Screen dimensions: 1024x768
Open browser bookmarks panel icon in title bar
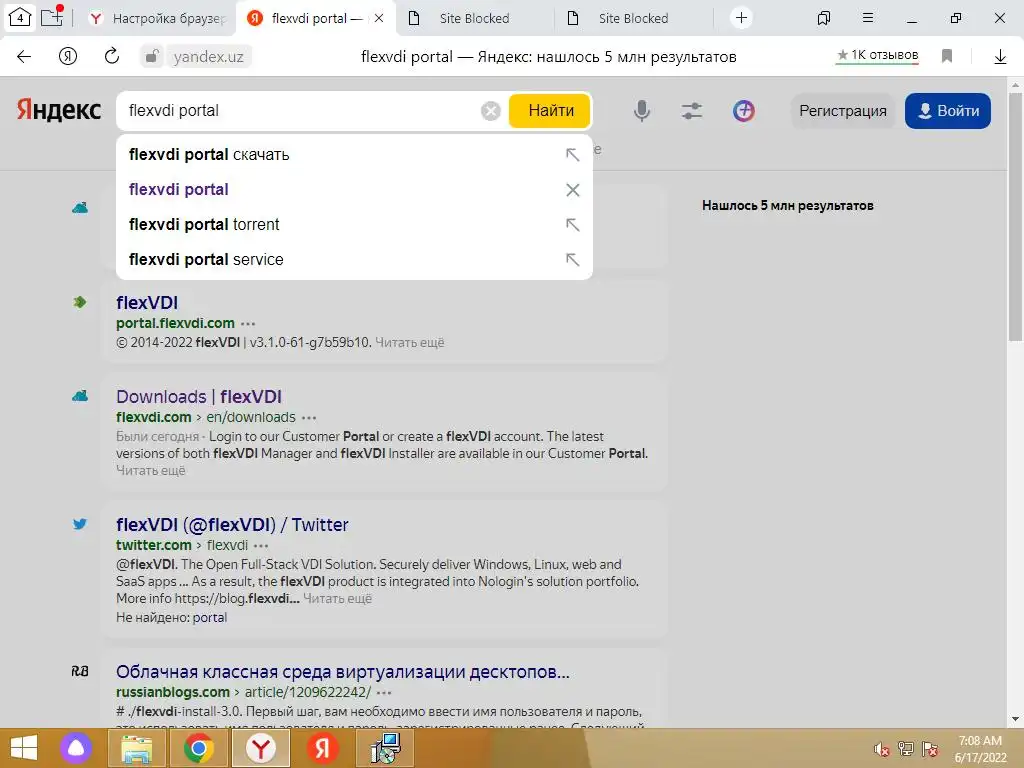pyautogui.click(x=824, y=18)
